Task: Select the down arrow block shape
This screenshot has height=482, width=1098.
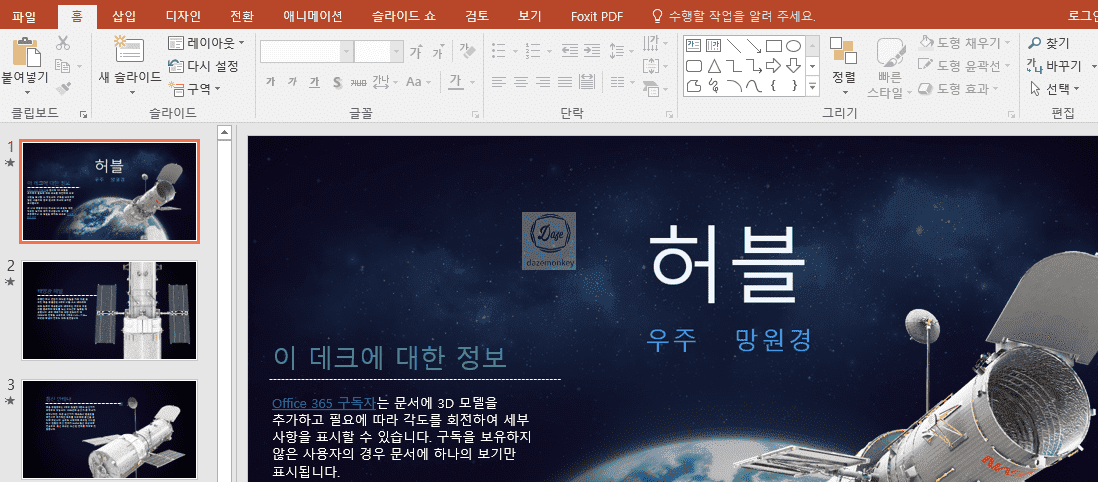Action: tap(793, 66)
